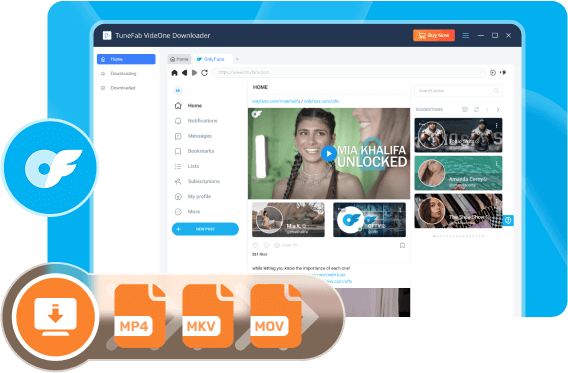The width and height of the screenshot is (568, 373).
Task: Like the post with heart icon
Action: [255, 245]
